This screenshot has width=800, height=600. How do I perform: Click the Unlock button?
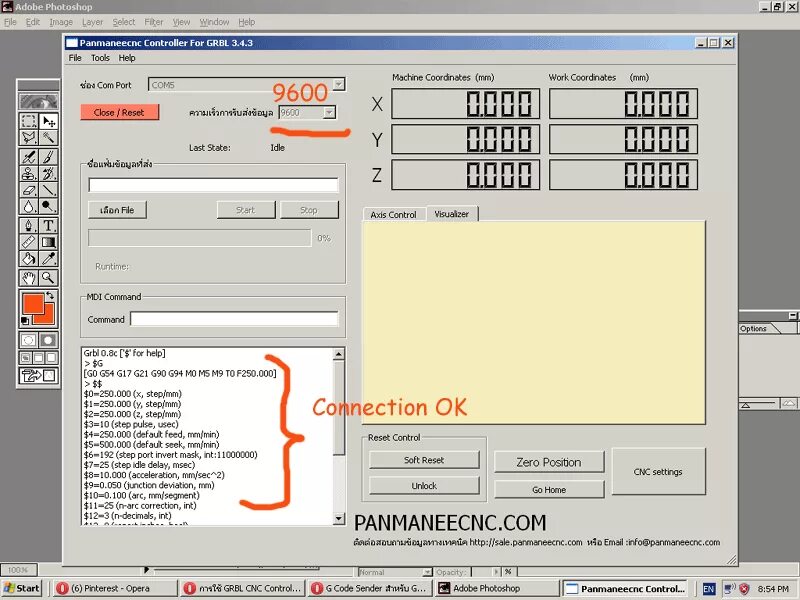424,486
